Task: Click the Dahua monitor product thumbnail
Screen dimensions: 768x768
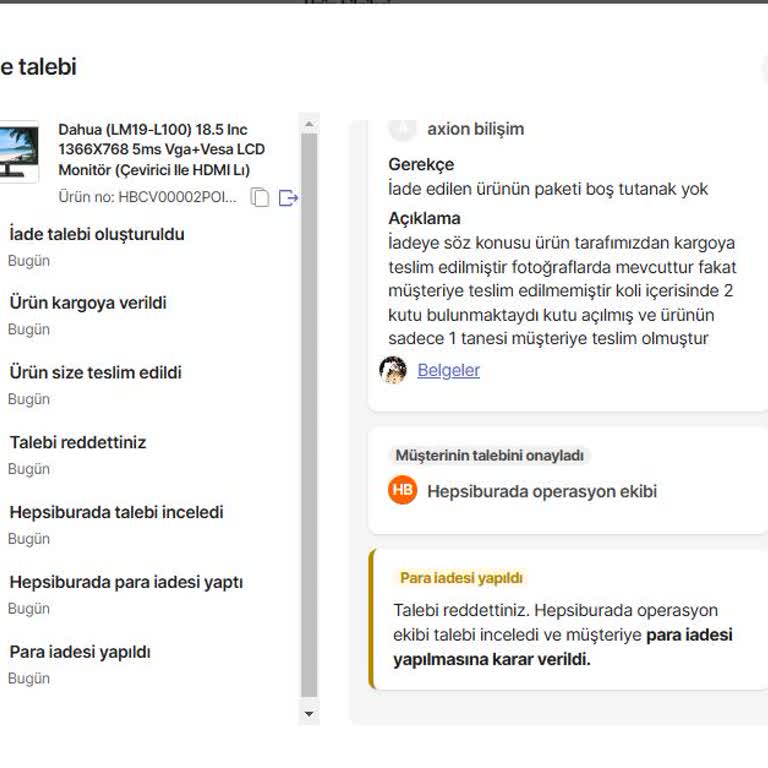Action: [19, 151]
